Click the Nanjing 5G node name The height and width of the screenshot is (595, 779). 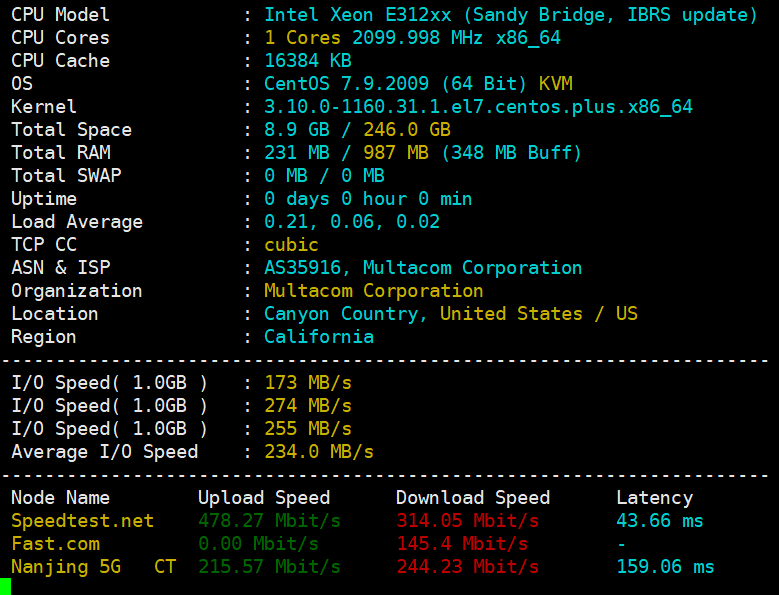[x=65, y=567]
